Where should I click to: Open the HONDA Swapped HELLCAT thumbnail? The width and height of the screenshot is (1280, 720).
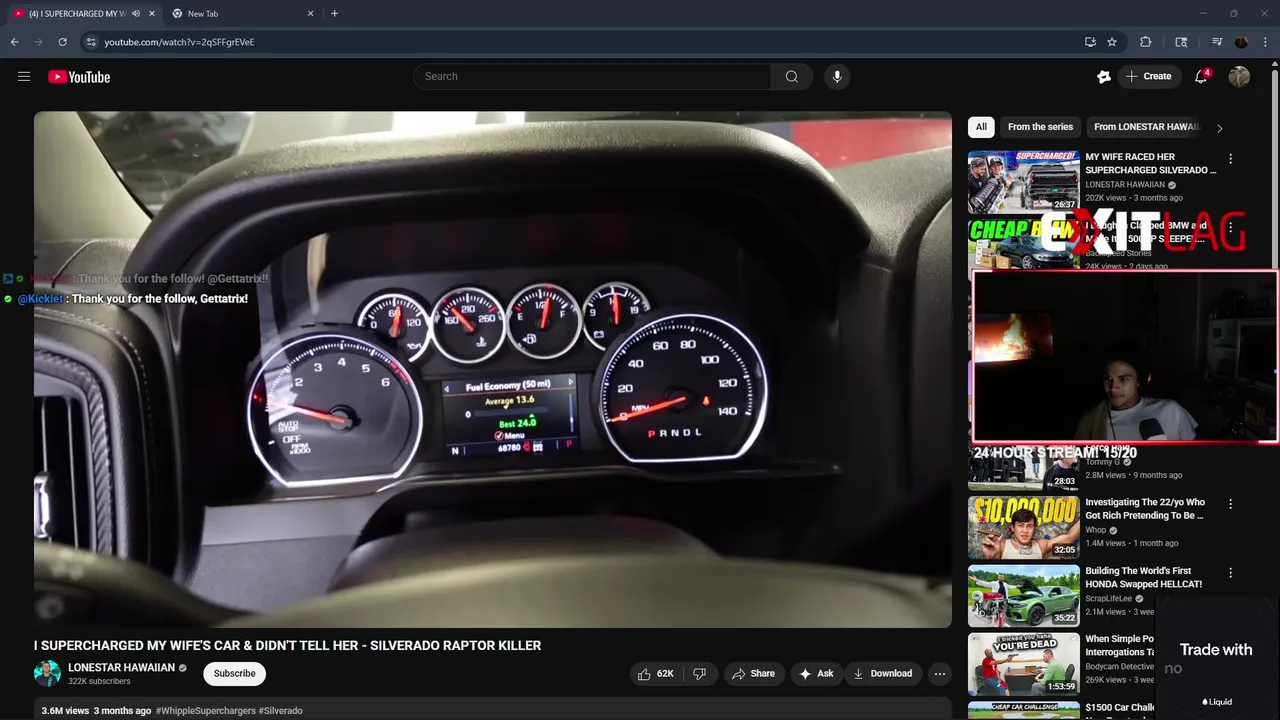click(1023, 596)
